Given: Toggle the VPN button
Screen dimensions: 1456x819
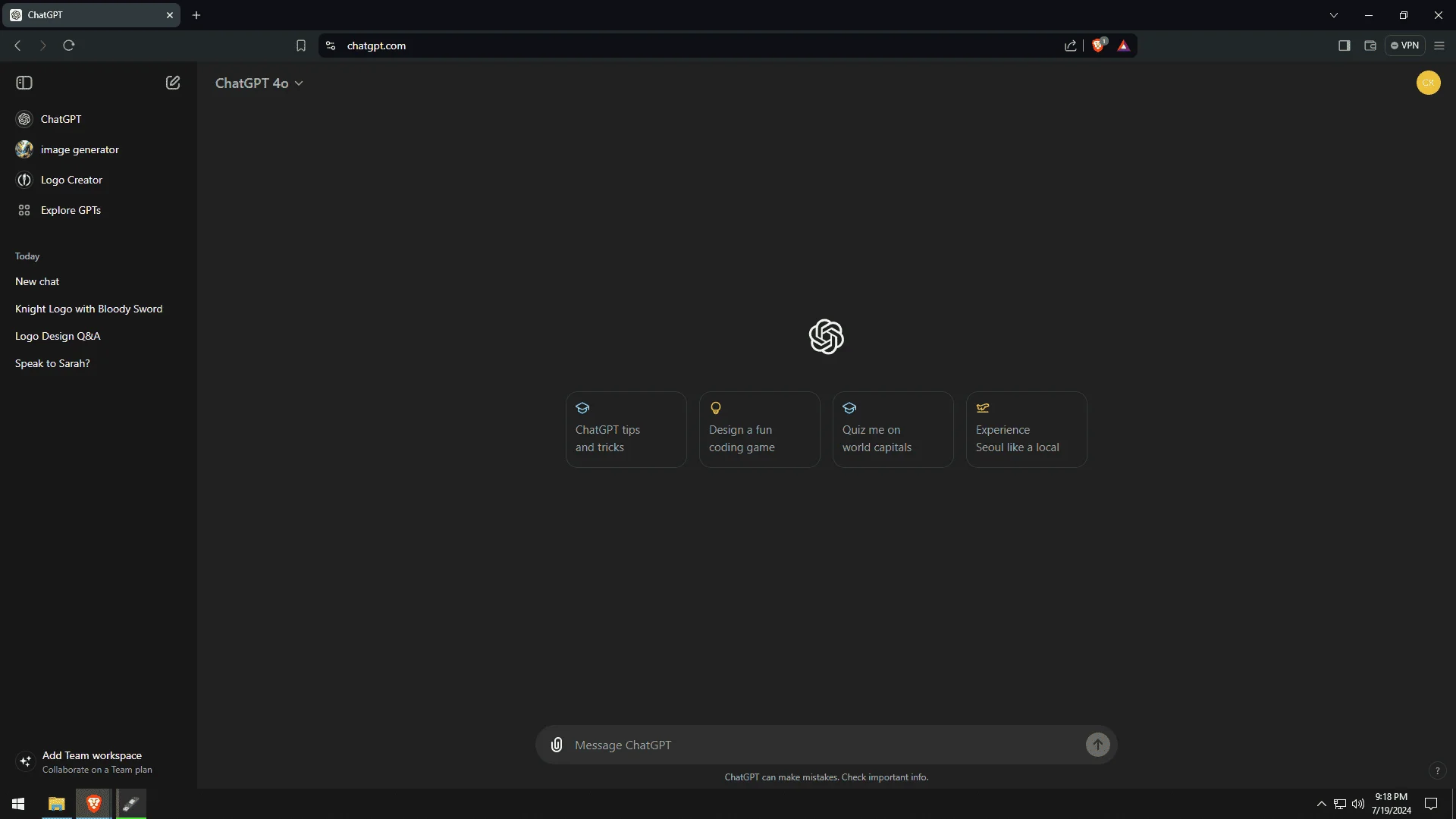Looking at the screenshot, I should coord(1405,45).
